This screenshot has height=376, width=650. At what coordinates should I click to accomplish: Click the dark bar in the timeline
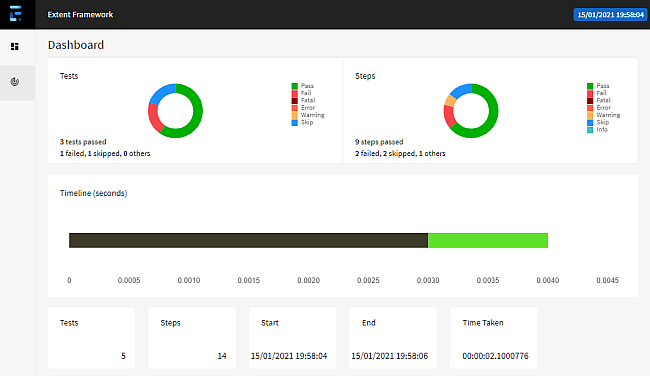coord(248,240)
